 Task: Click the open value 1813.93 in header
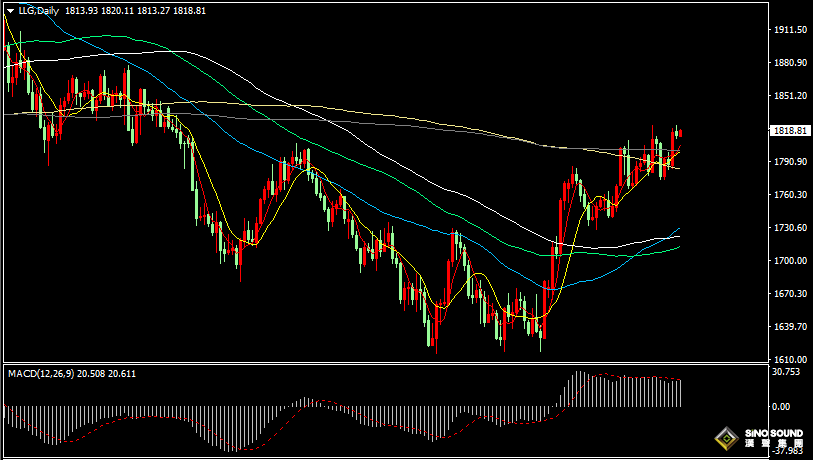81,10
